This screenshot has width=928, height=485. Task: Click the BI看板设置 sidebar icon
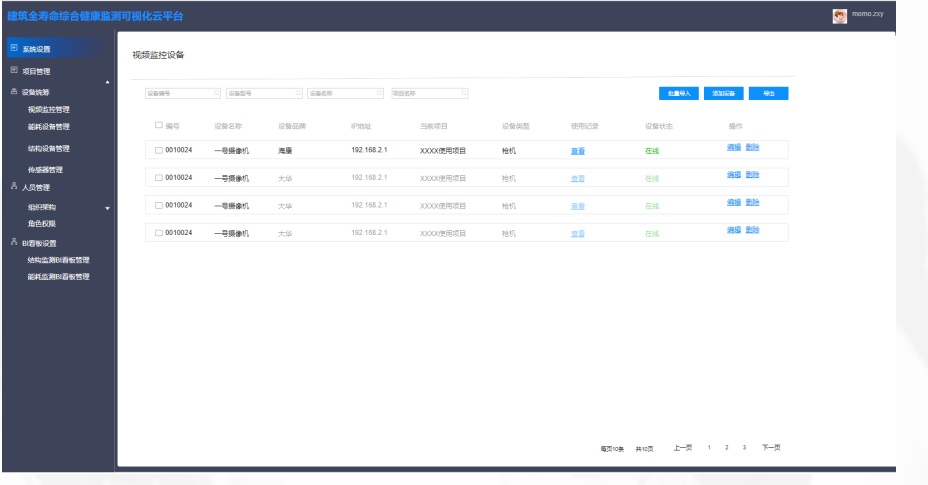tap(14, 242)
